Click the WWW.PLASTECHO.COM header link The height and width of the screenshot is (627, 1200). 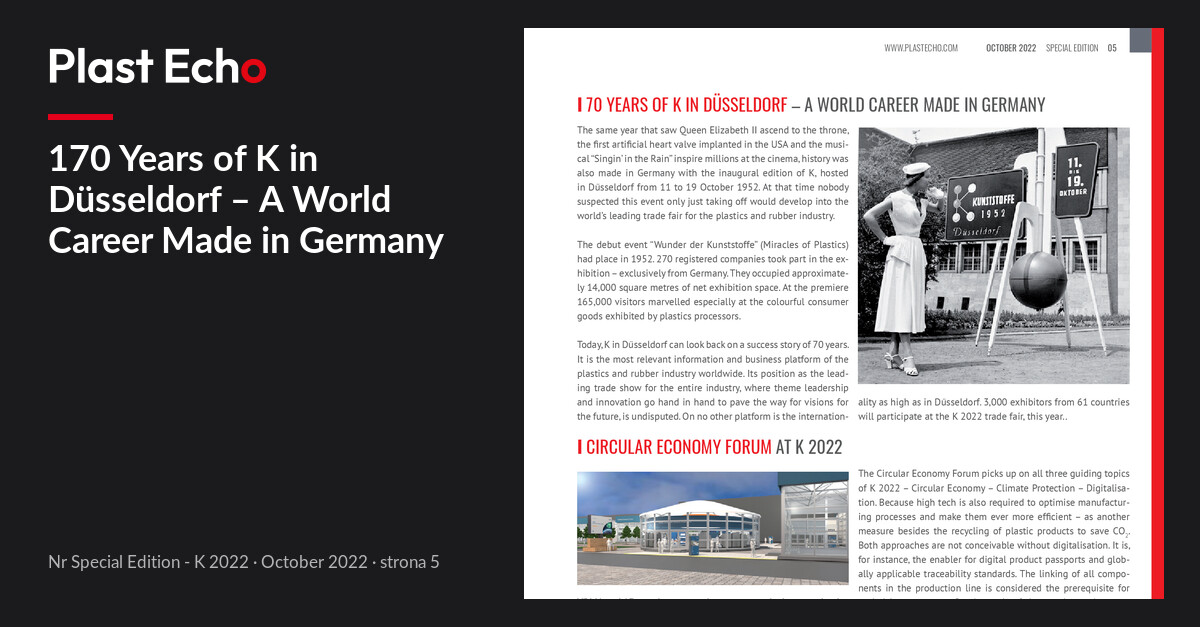[921, 48]
